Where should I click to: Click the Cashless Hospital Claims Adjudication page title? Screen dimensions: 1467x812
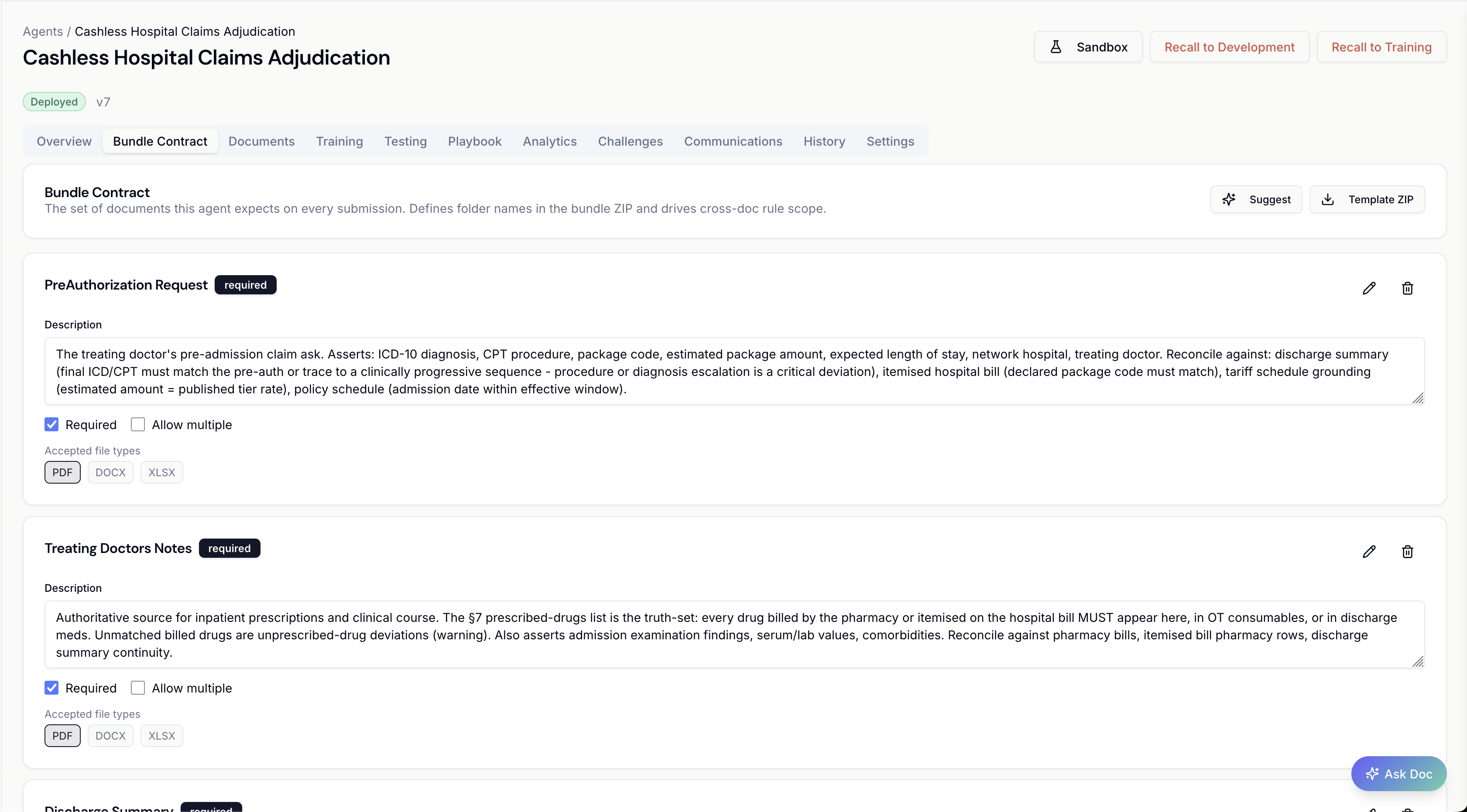[206, 58]
